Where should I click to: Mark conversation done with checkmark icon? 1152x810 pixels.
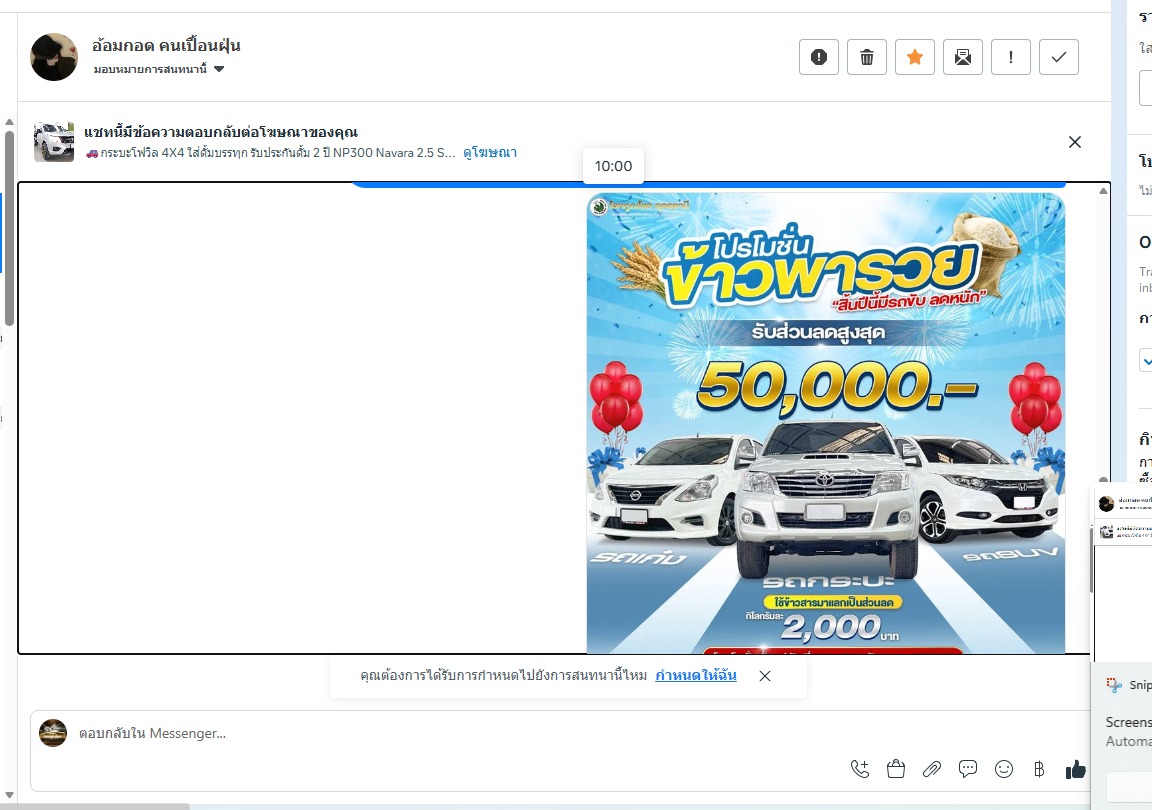pyautogui.click(x=1059, y=57)
